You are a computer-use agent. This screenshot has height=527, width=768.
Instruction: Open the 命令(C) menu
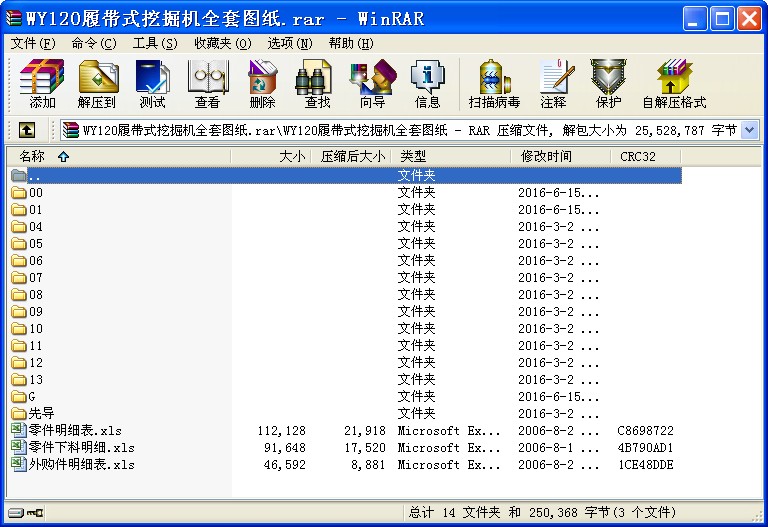pyautogui.click(x=94, y=44)
